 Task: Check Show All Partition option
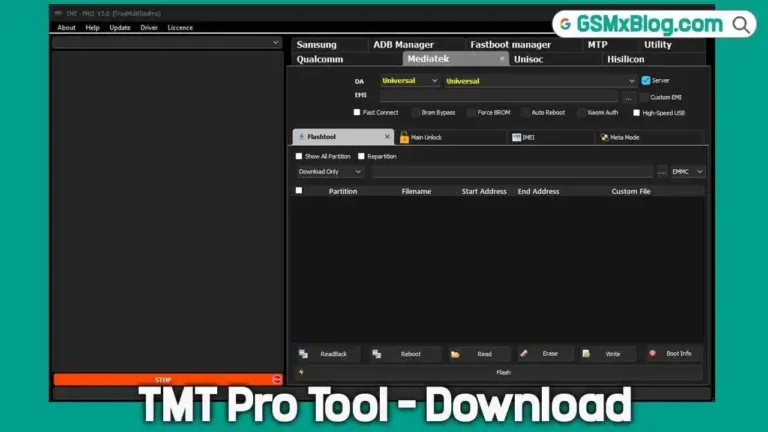point(299,156)
